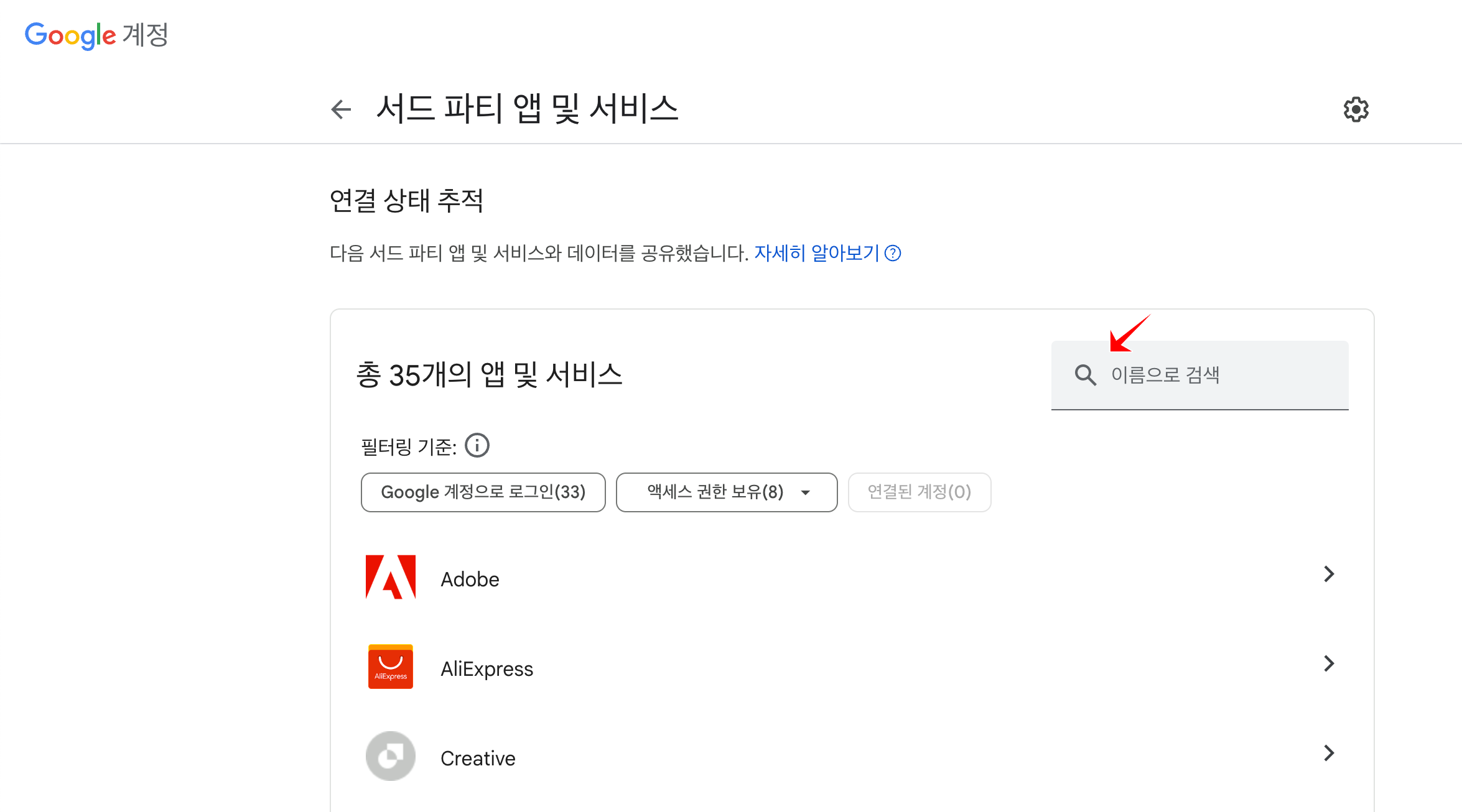The image size is (1462, 812).
Task: Select the Creative entry by name
Action: [x=478, y=759]
